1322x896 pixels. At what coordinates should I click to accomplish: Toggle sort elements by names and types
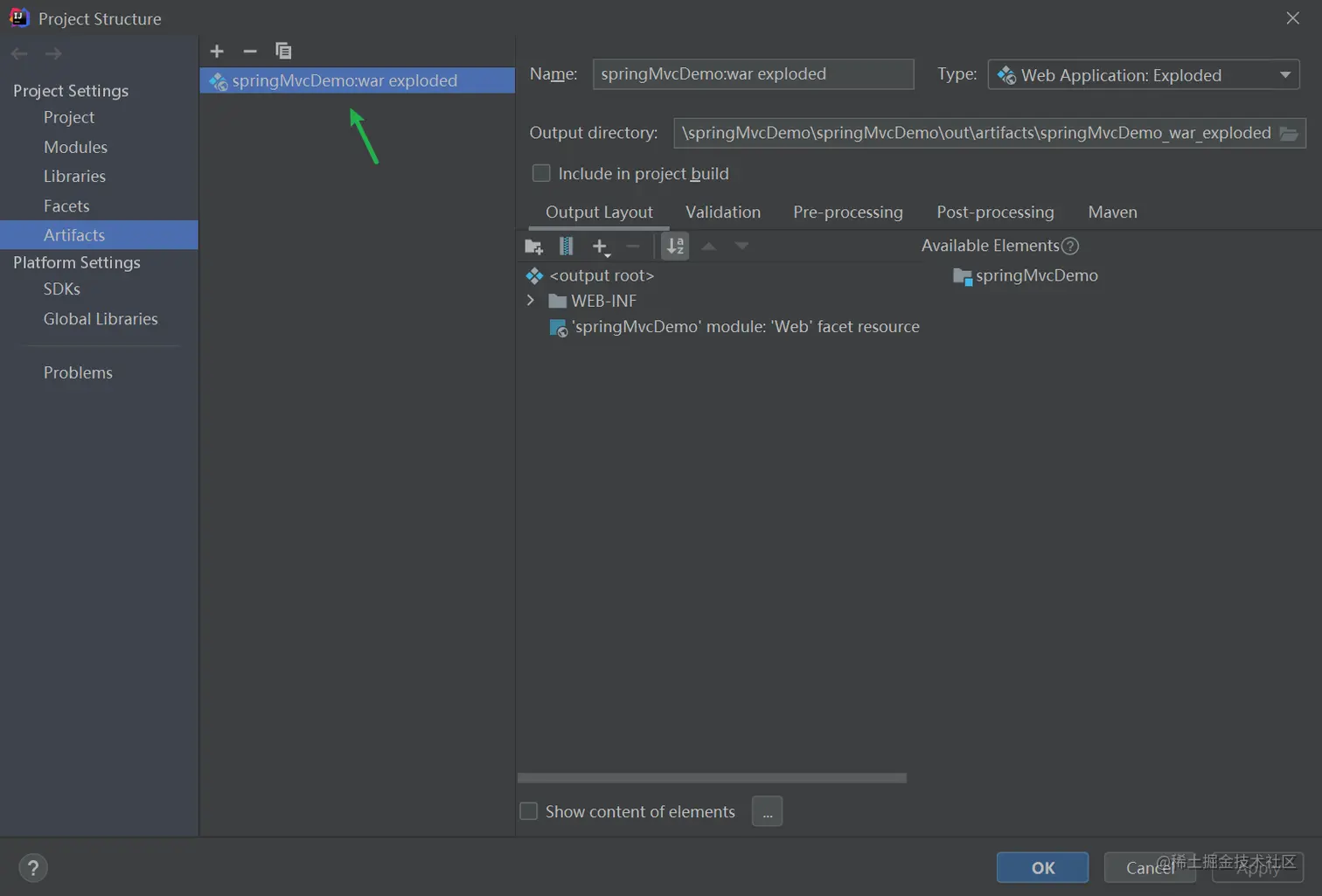[x=676, y=247]
